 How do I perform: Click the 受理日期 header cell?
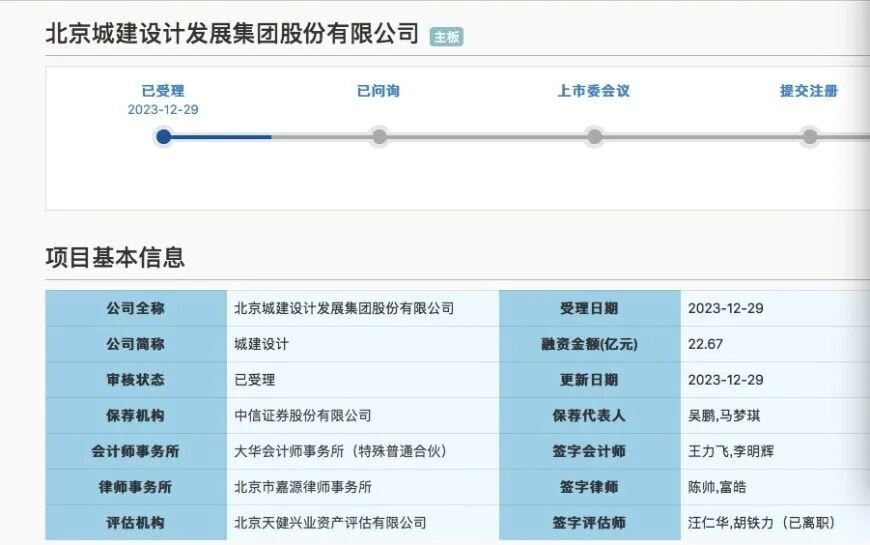tap(590, 308)
